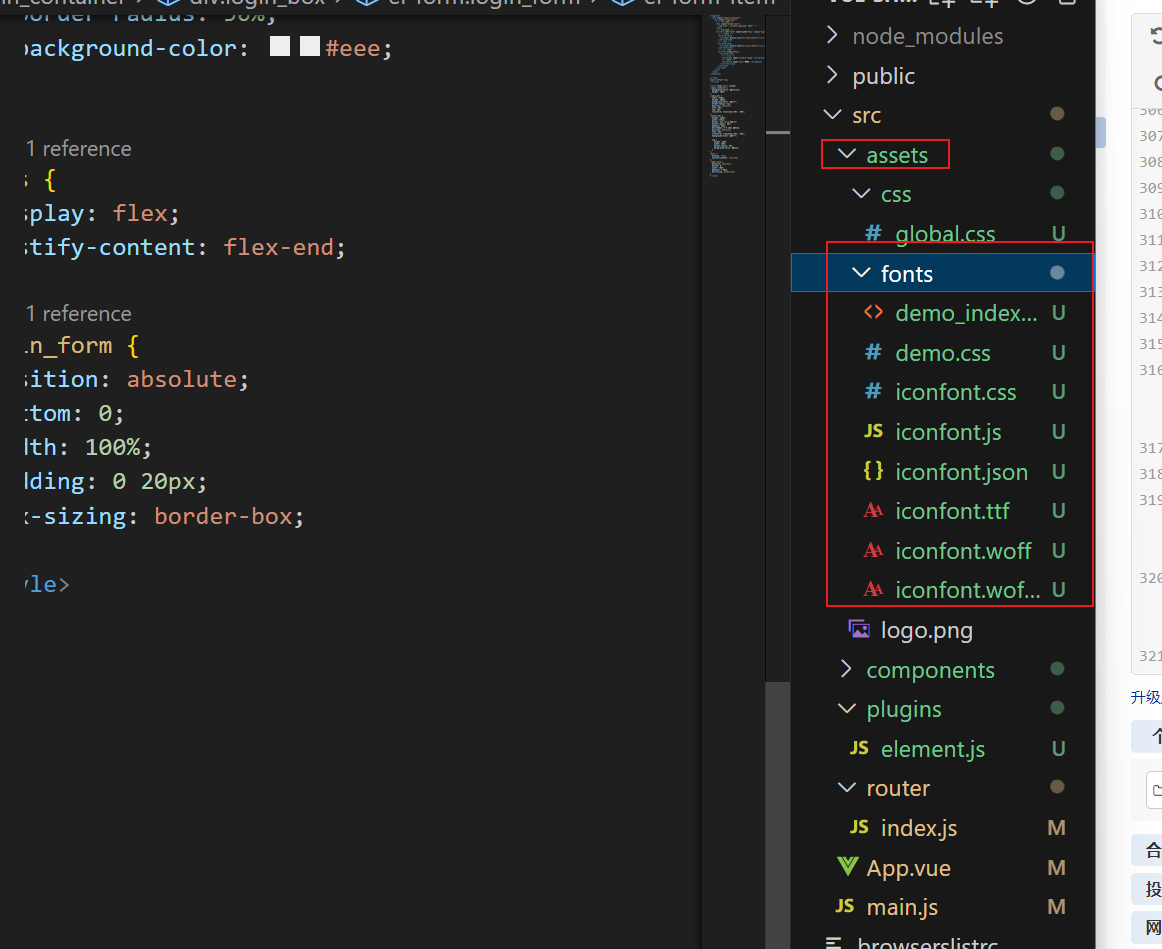1162x949 pixels.
Task: Open the main.js file
Action: [x=902, y=908]
